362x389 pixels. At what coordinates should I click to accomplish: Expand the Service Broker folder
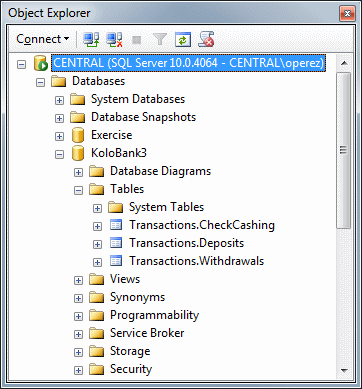tap(78, 335)
